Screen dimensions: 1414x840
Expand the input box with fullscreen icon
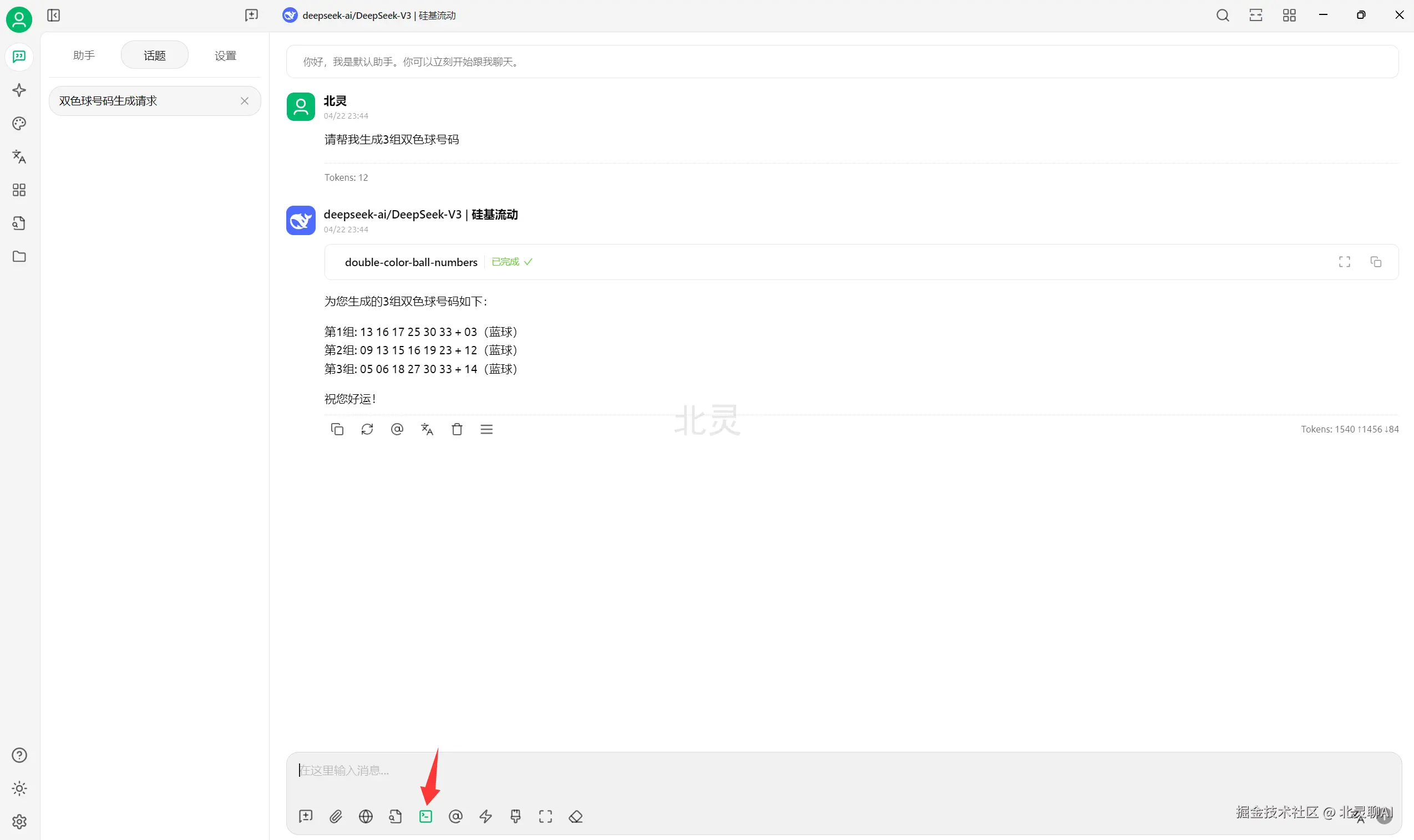(x=545, y=816)
